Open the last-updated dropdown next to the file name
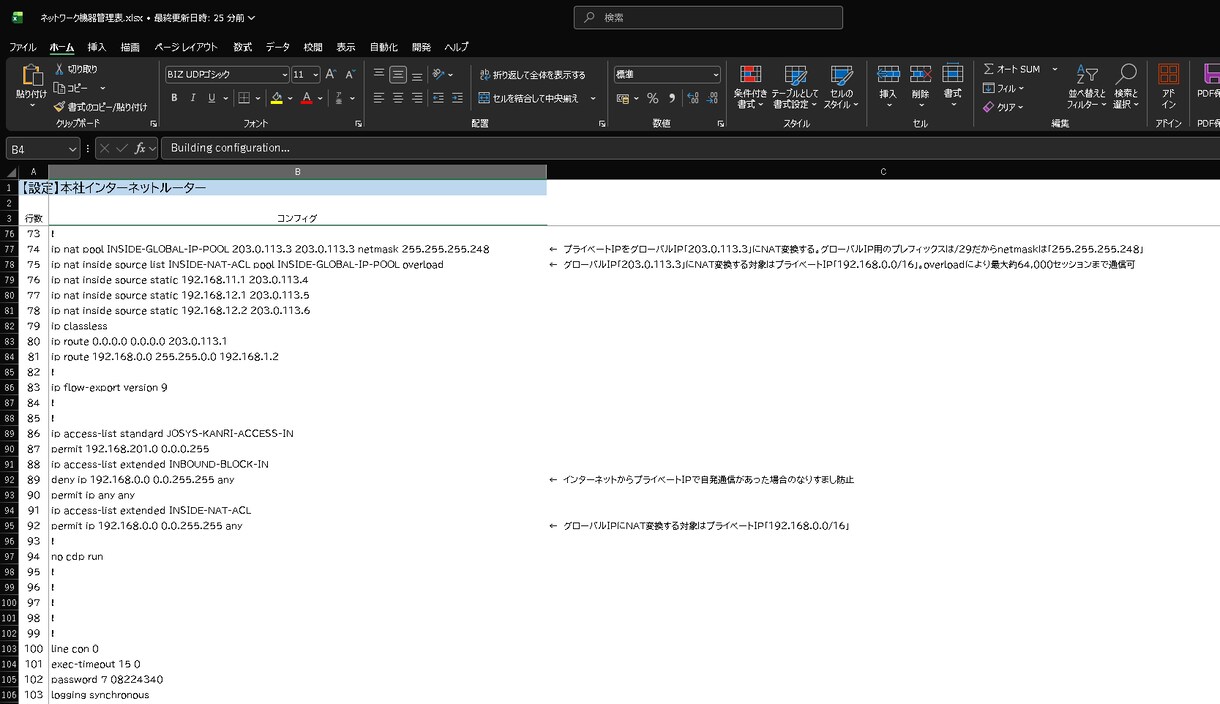1220x704 pixels. coord(250,17)
